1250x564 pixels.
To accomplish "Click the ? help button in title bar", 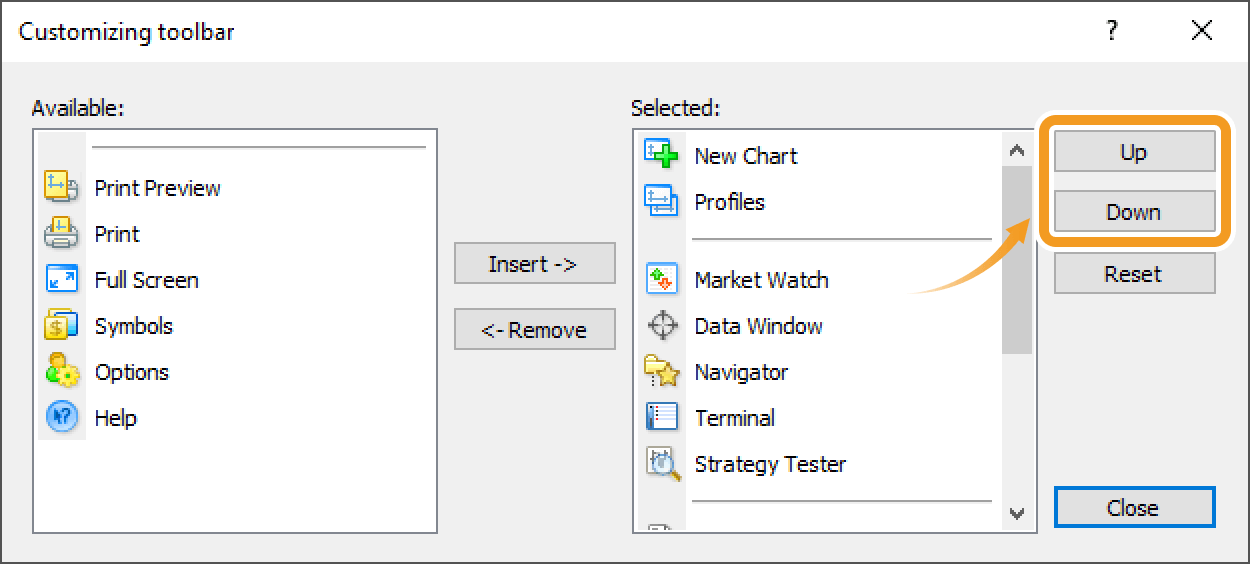I will 1112,31.
